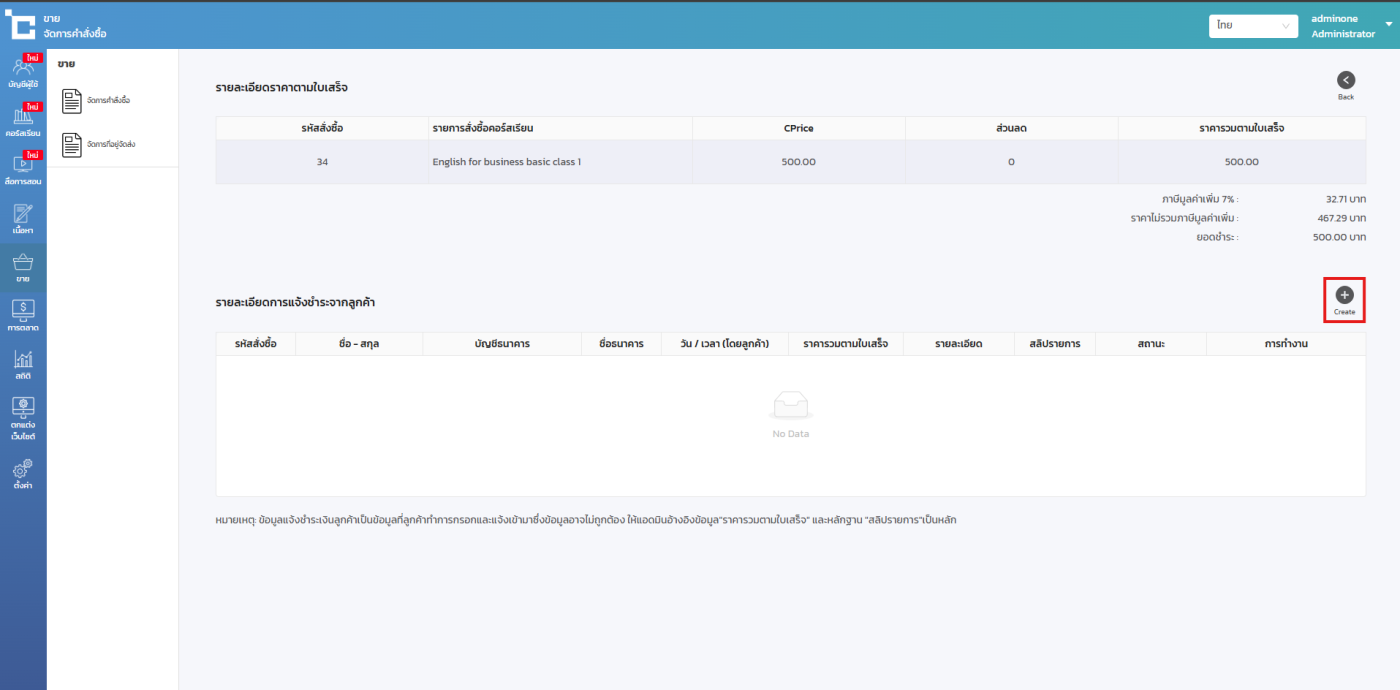Click the สถานะ status column header

coord(1150,344)
